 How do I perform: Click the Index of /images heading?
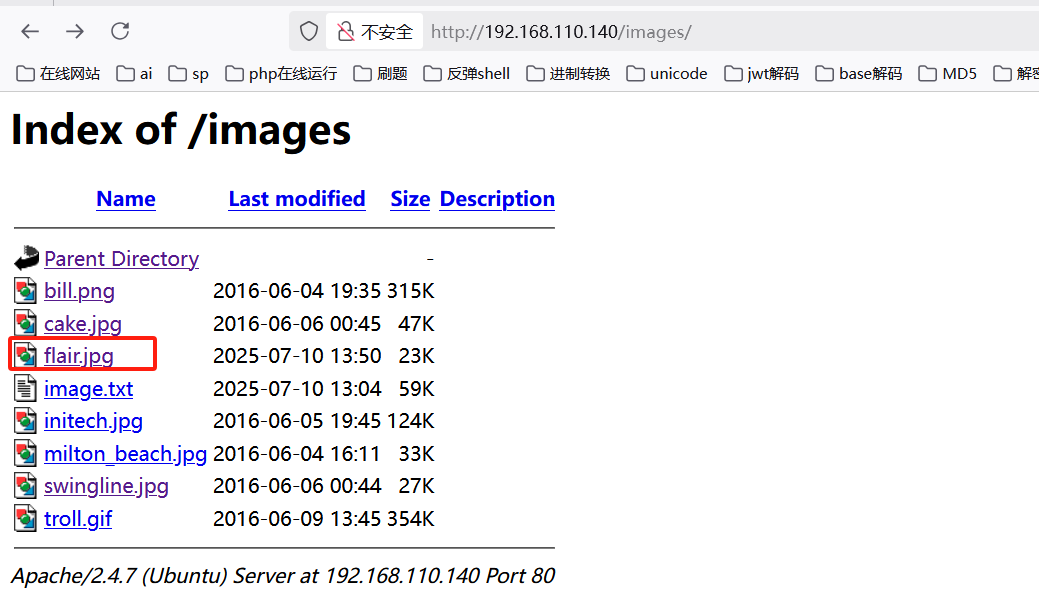tap(181, 130)
